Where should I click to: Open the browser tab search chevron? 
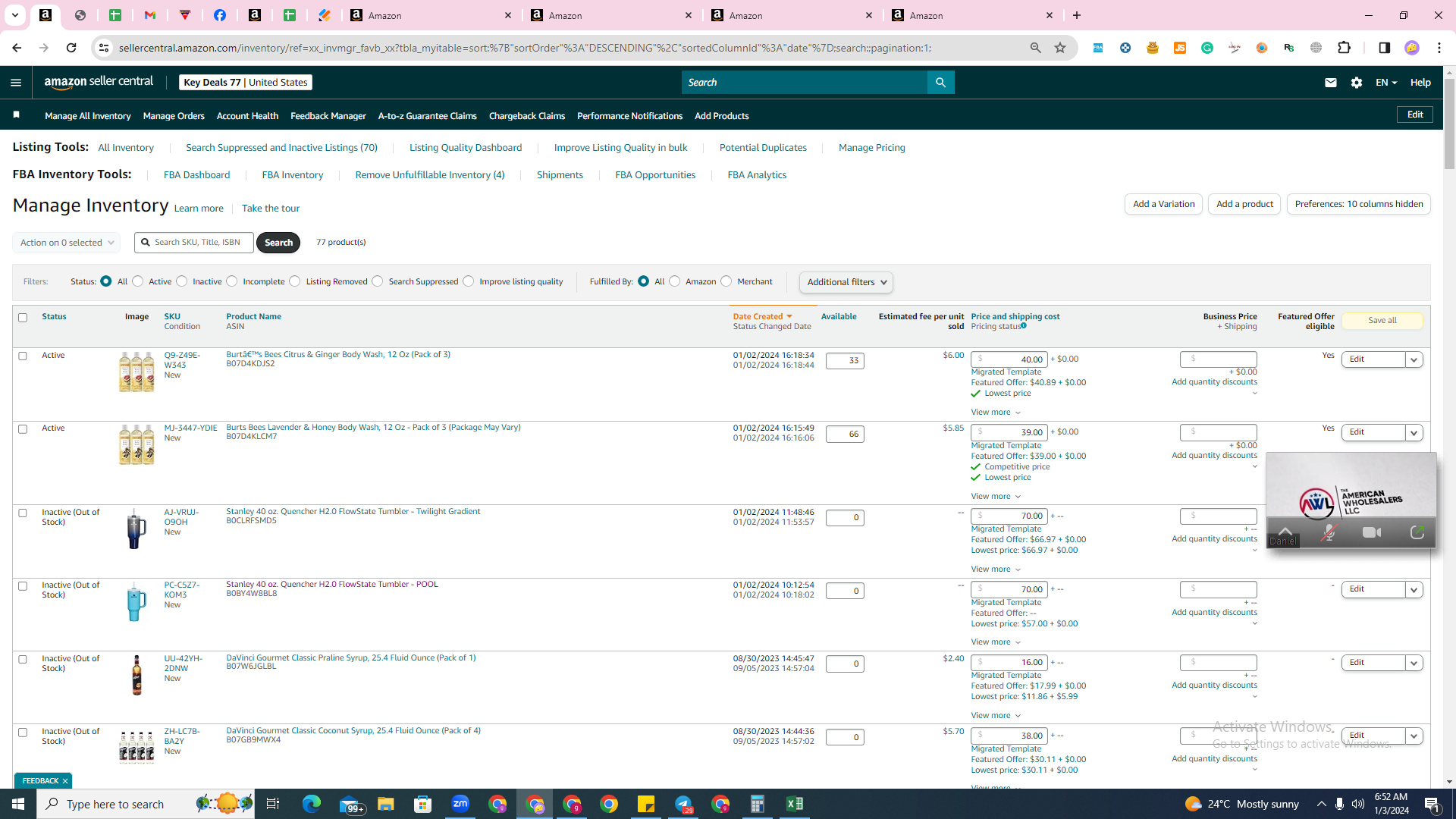pos(14,15)
